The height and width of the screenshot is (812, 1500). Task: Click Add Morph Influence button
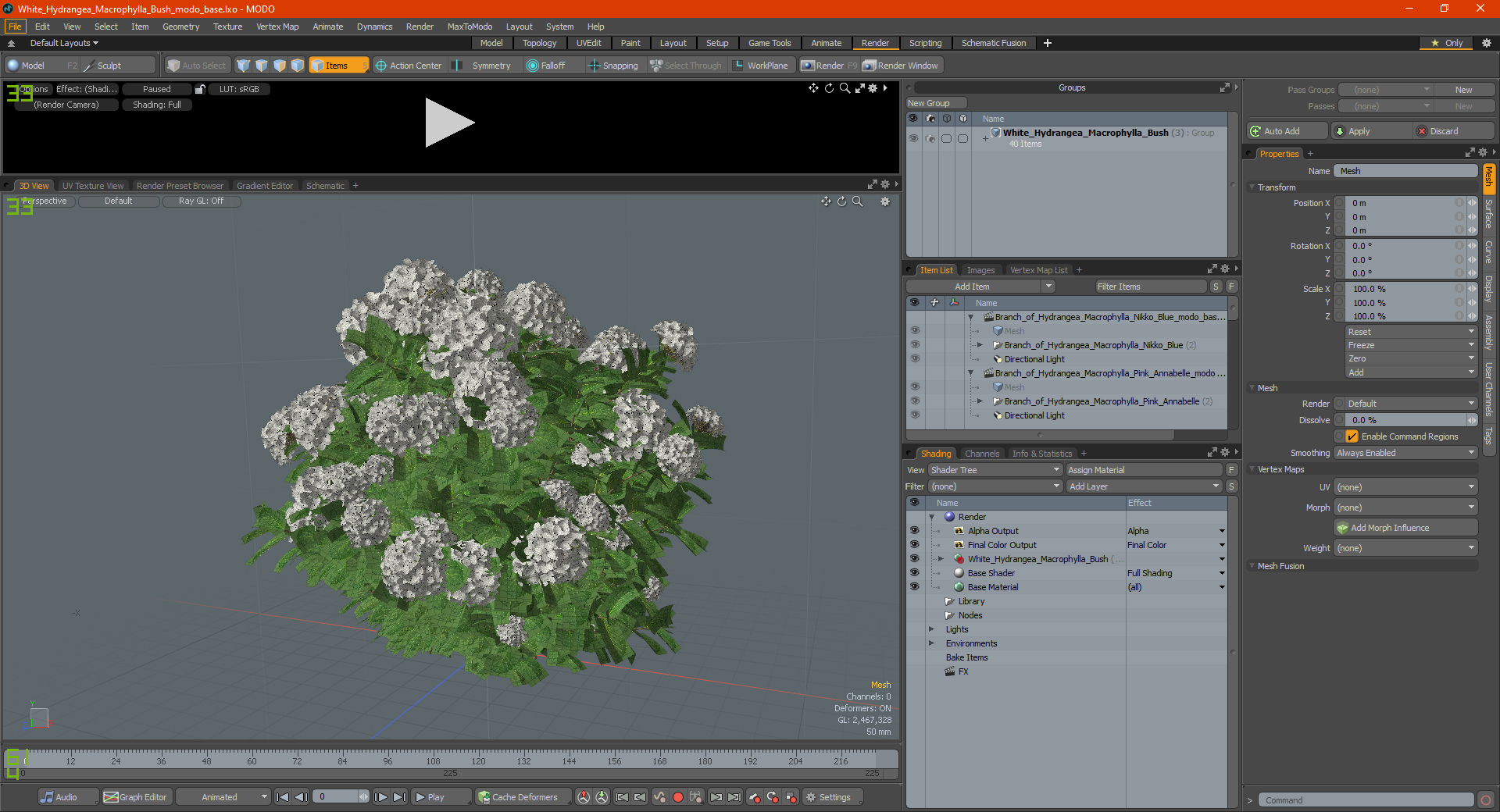(1405, 528)
